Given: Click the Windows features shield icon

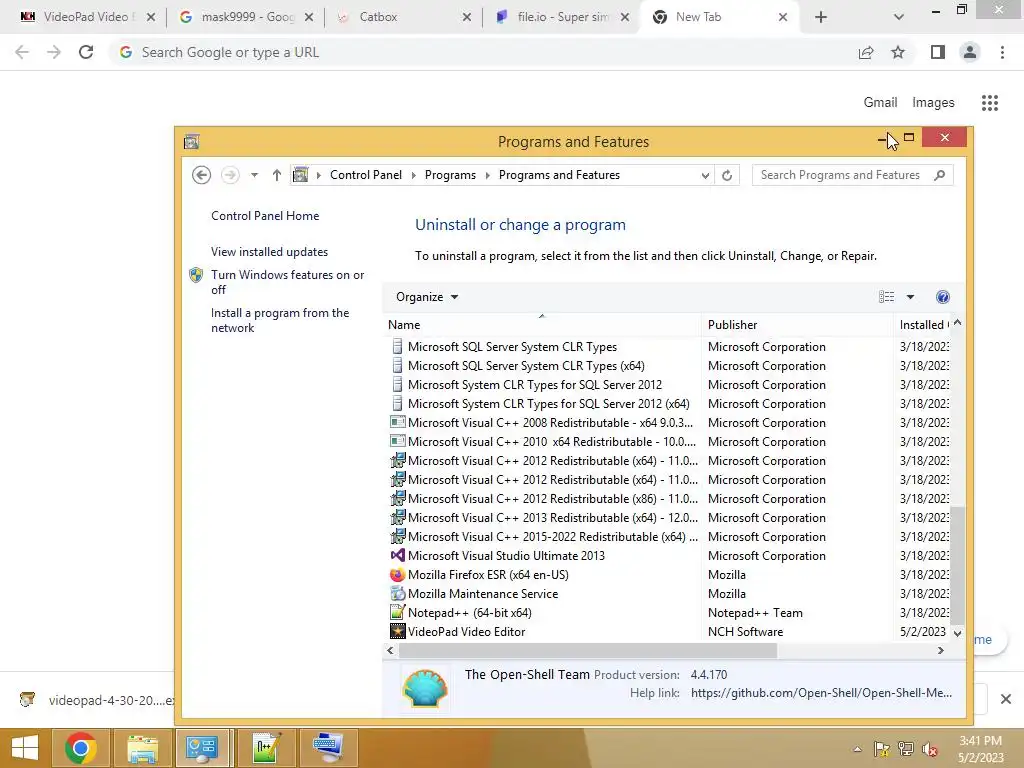Looking at the screenshot, I should [x=196, y=275].
